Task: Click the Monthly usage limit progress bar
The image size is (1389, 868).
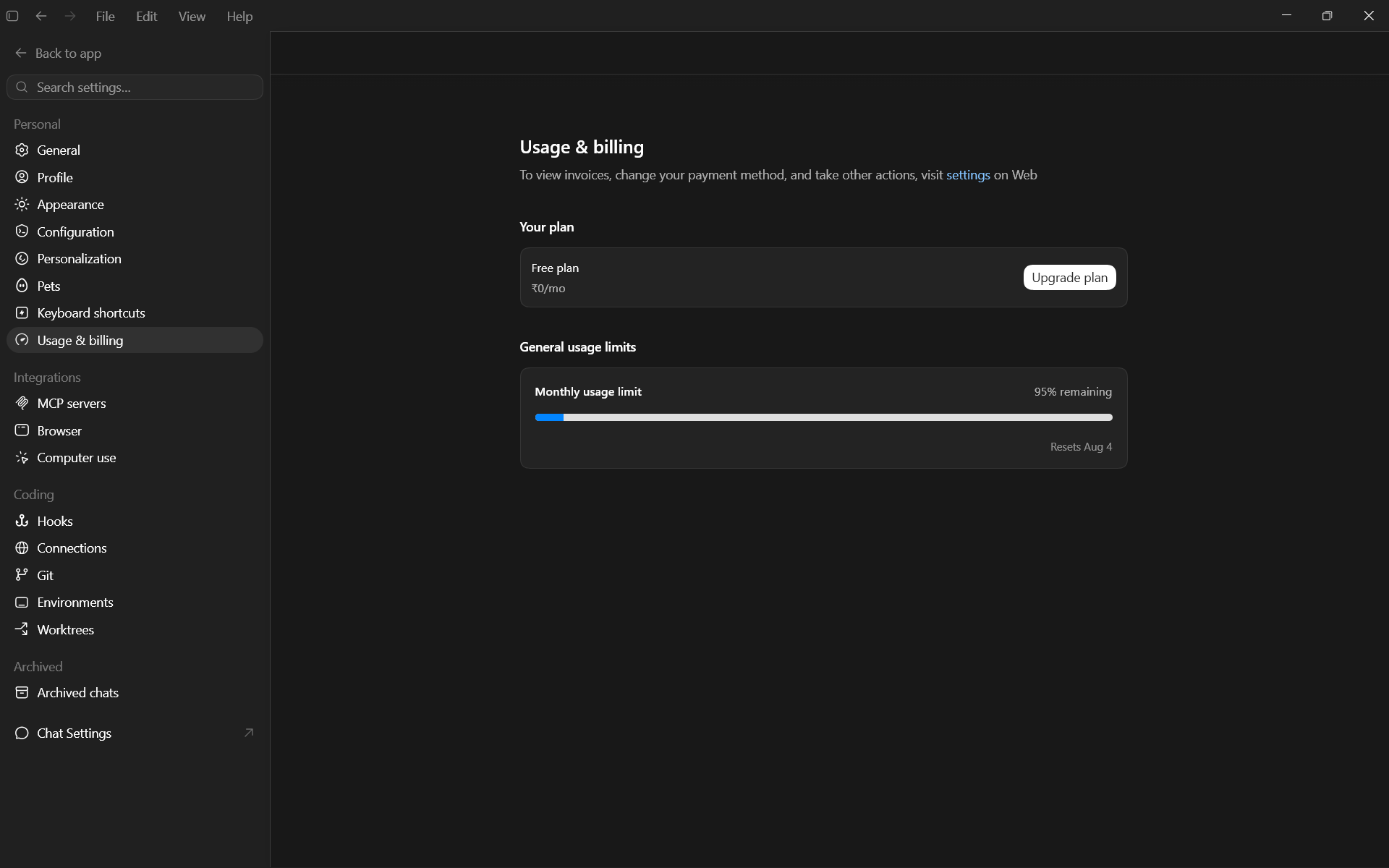Action: click(823, 417)
